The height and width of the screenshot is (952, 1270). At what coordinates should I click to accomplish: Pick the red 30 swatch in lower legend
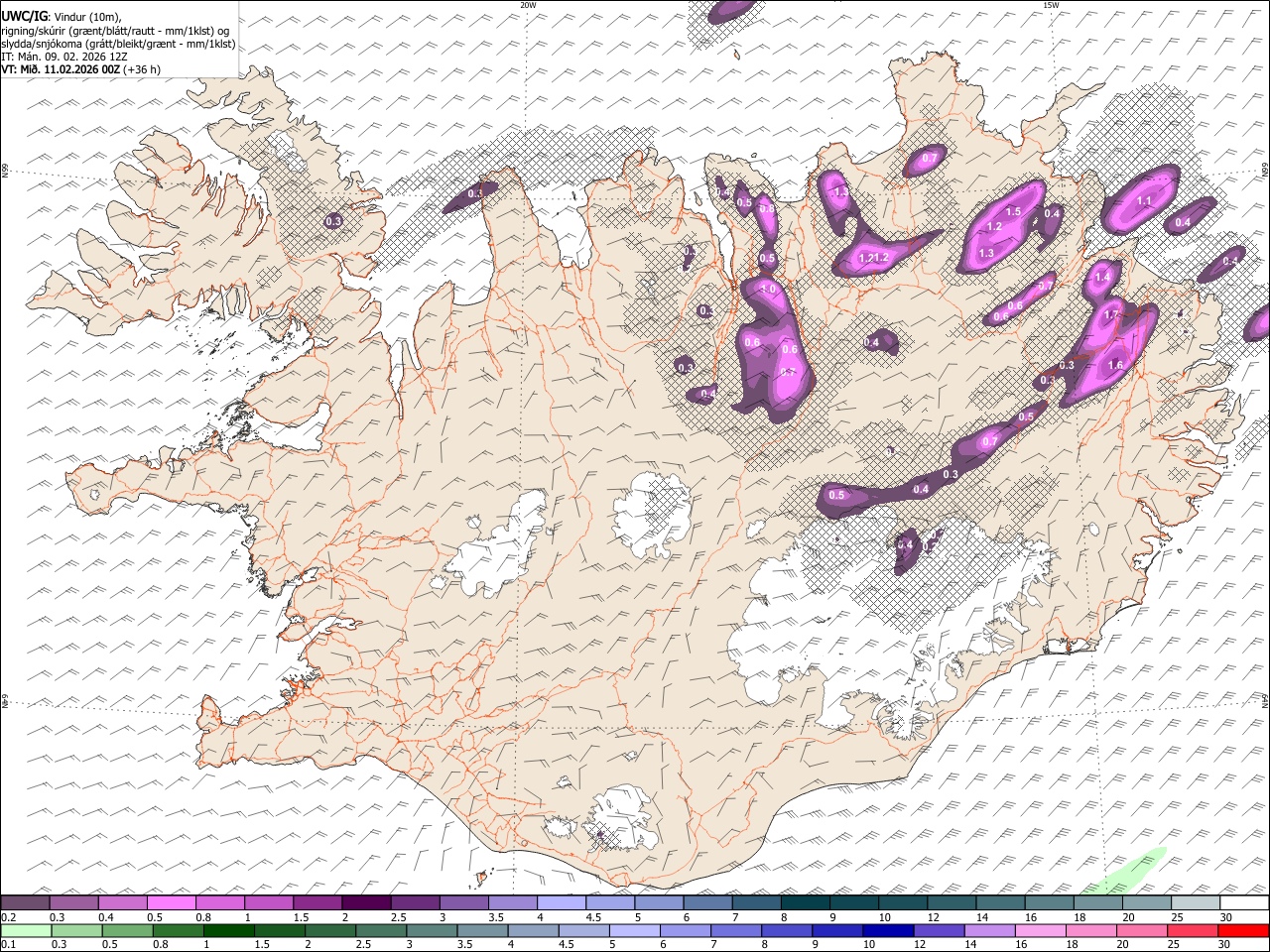pos(1243,930)
